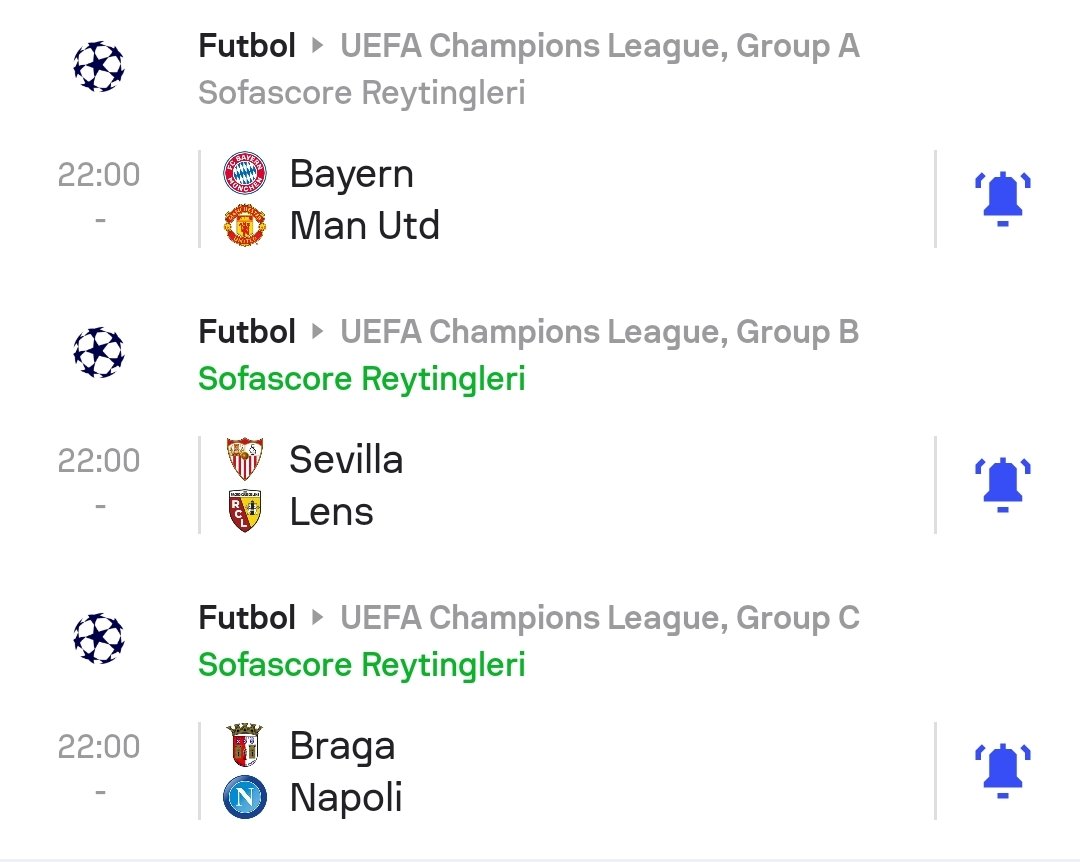Click the Champions League logo for Group C
1080x862 pixels.
click(x=99, y=639)
